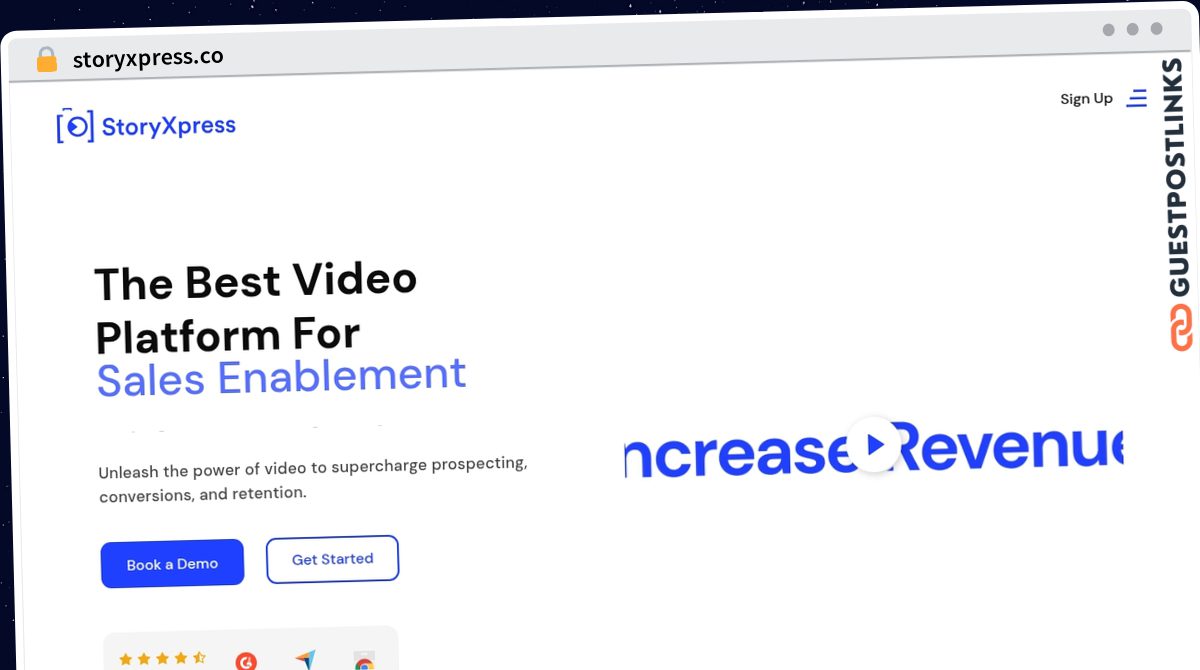
Task: Click the padlock icon in address bar
Action: point(47,60)
